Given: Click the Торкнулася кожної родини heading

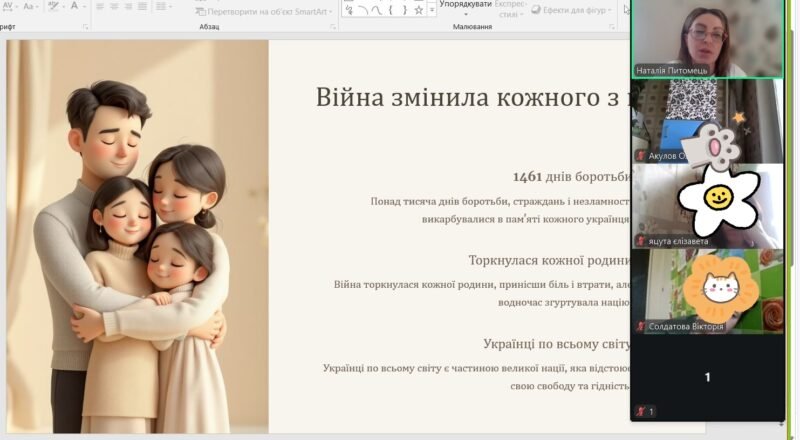Looking at the screenshot, I should click(x=548, y=261).
